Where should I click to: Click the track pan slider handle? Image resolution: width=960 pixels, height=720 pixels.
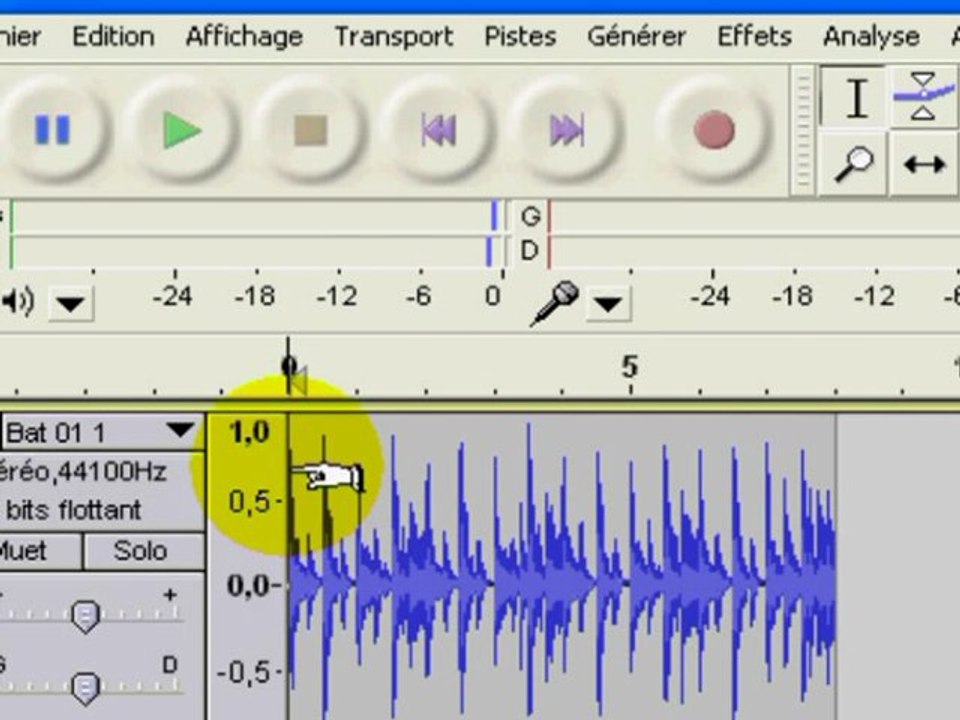(85, 688)
